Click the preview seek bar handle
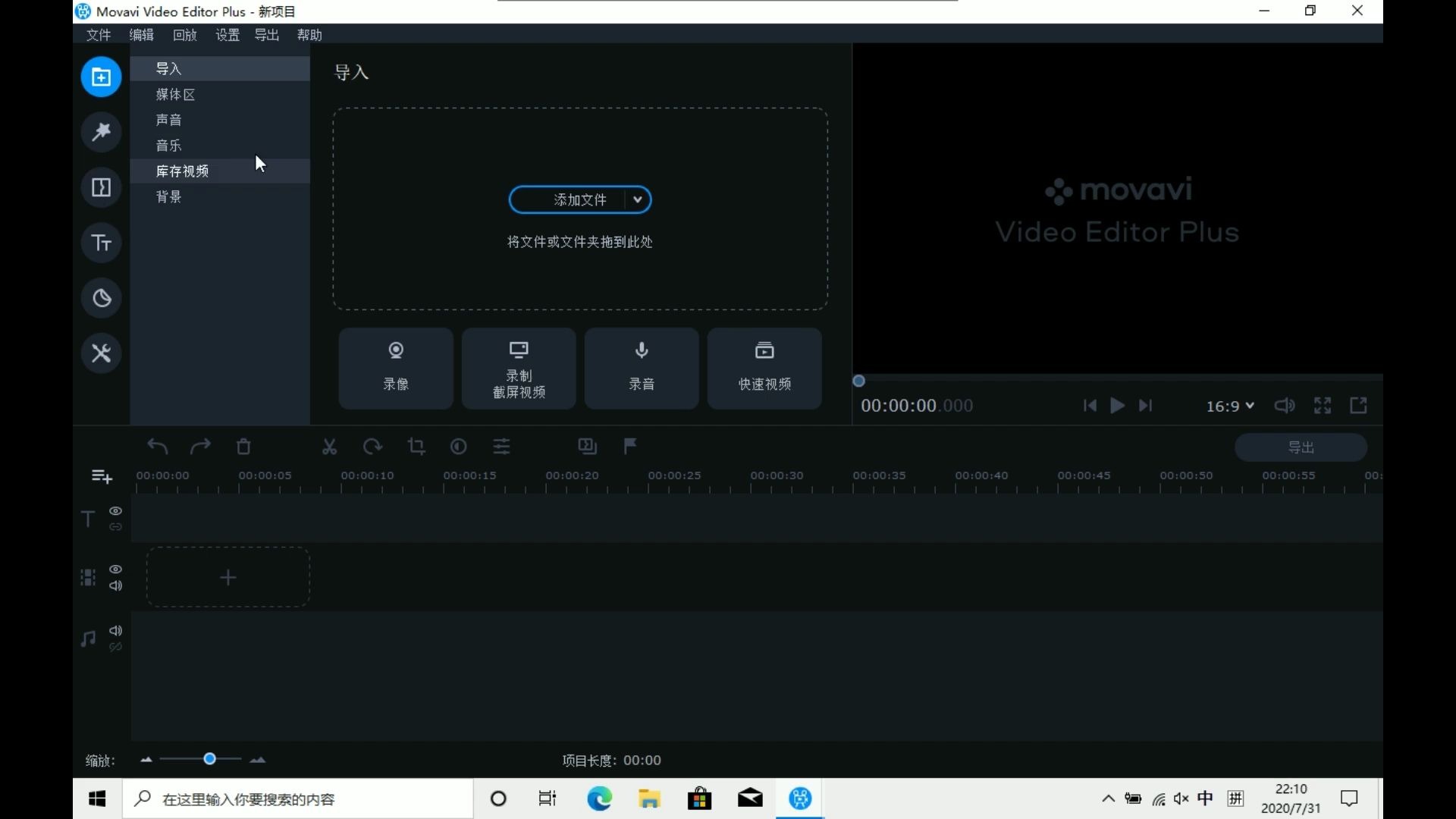The image size is (1456, 819). (859, 381)
